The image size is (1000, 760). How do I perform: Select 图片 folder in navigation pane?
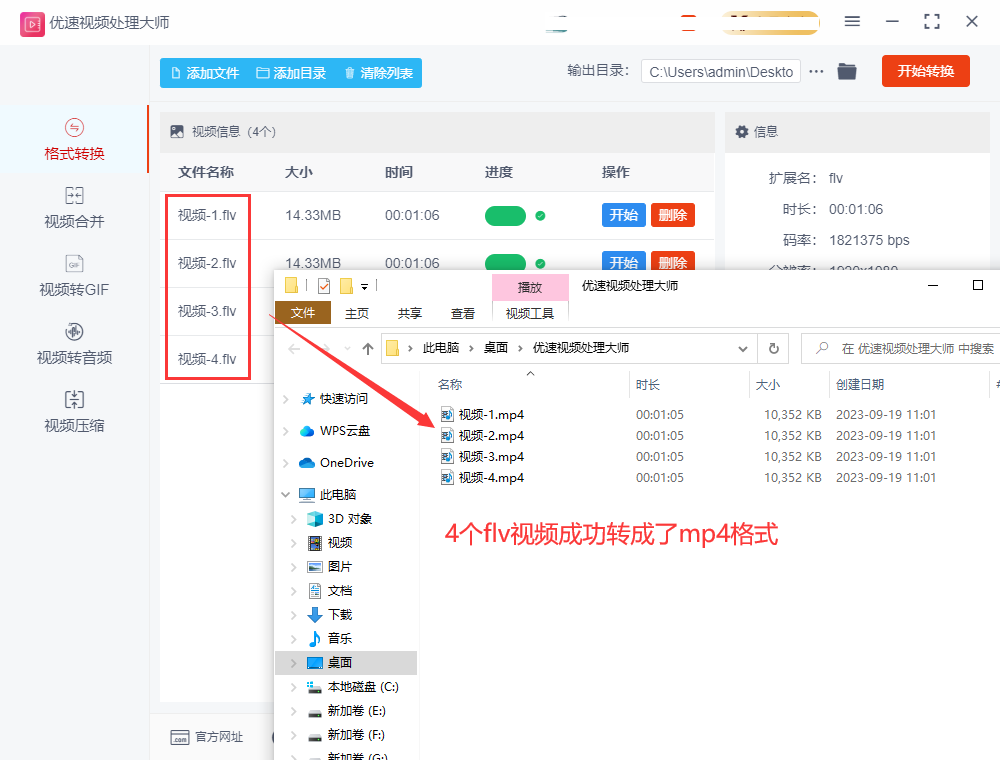click(340, 567)
